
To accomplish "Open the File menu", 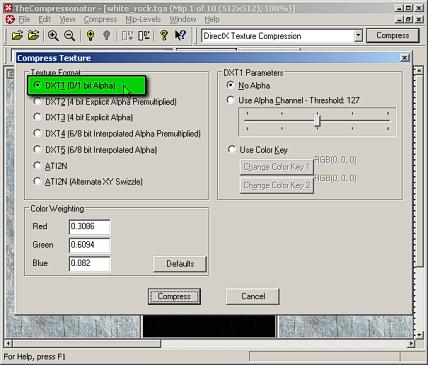I will point(24,20).
